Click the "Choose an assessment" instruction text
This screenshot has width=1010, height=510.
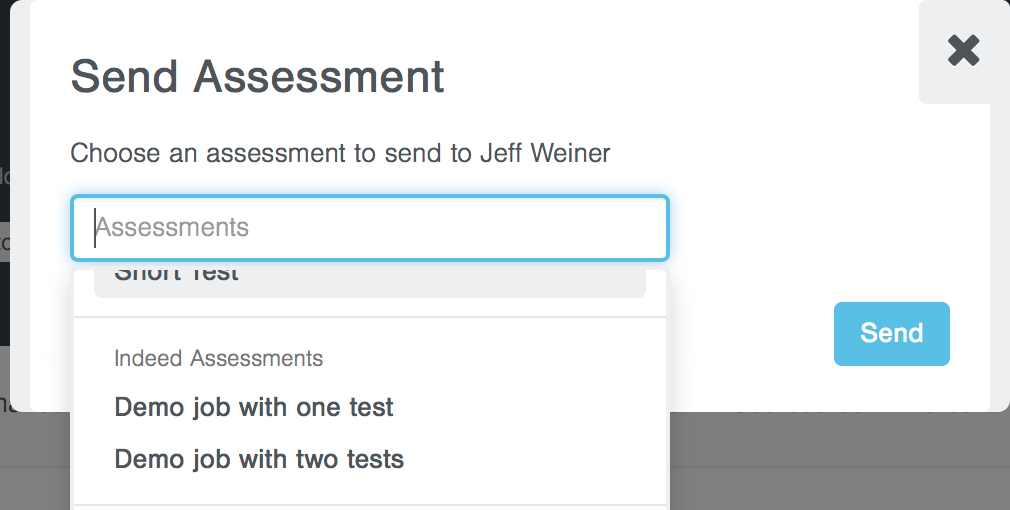pyautogui.click(x=250, y=154)
